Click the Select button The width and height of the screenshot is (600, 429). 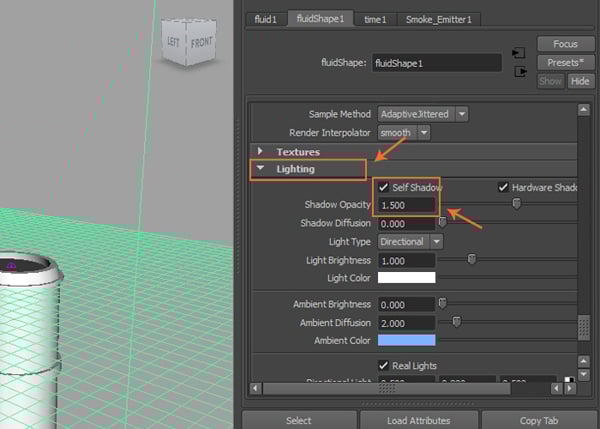(x=299, y=420)
